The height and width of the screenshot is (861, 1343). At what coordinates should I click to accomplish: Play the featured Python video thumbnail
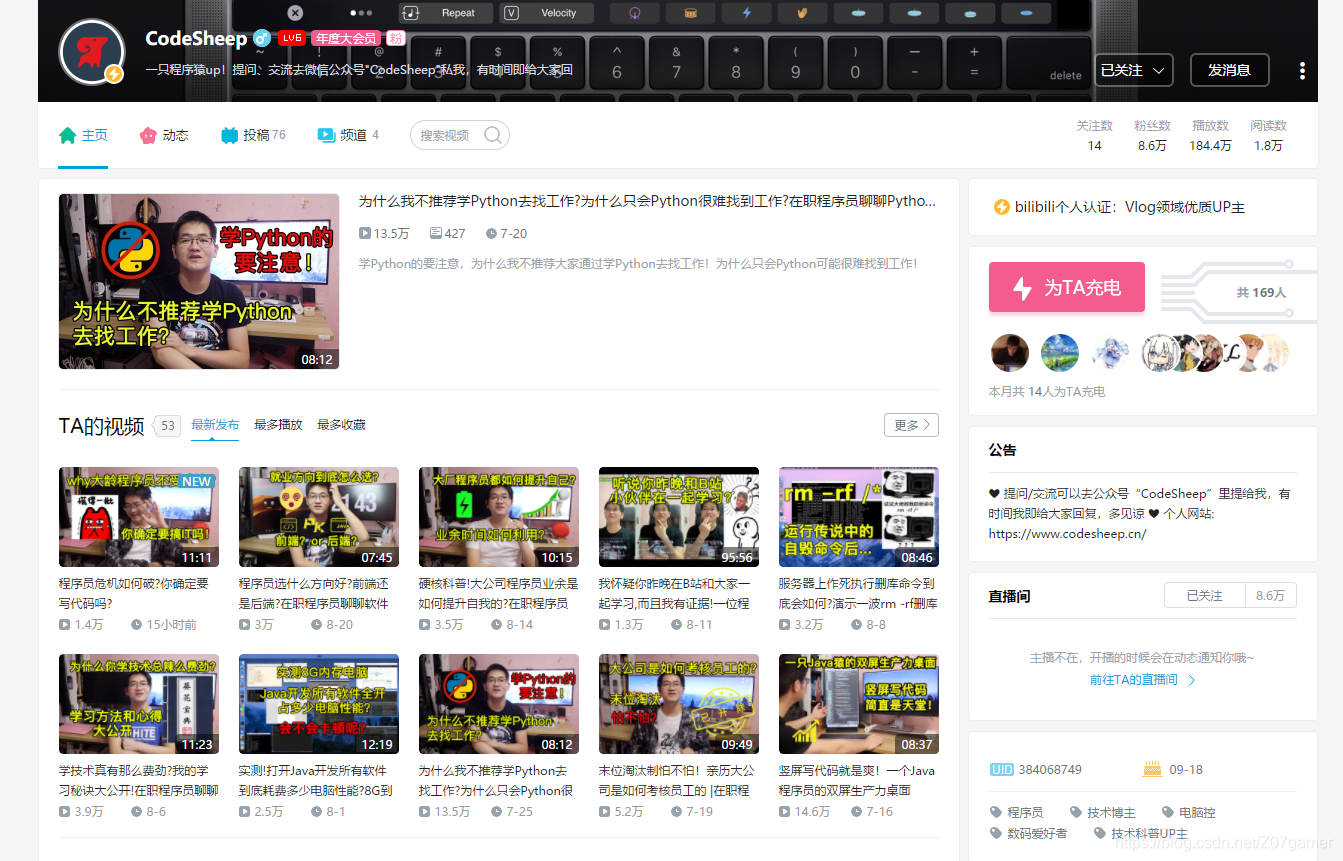[x=198, y=281]
